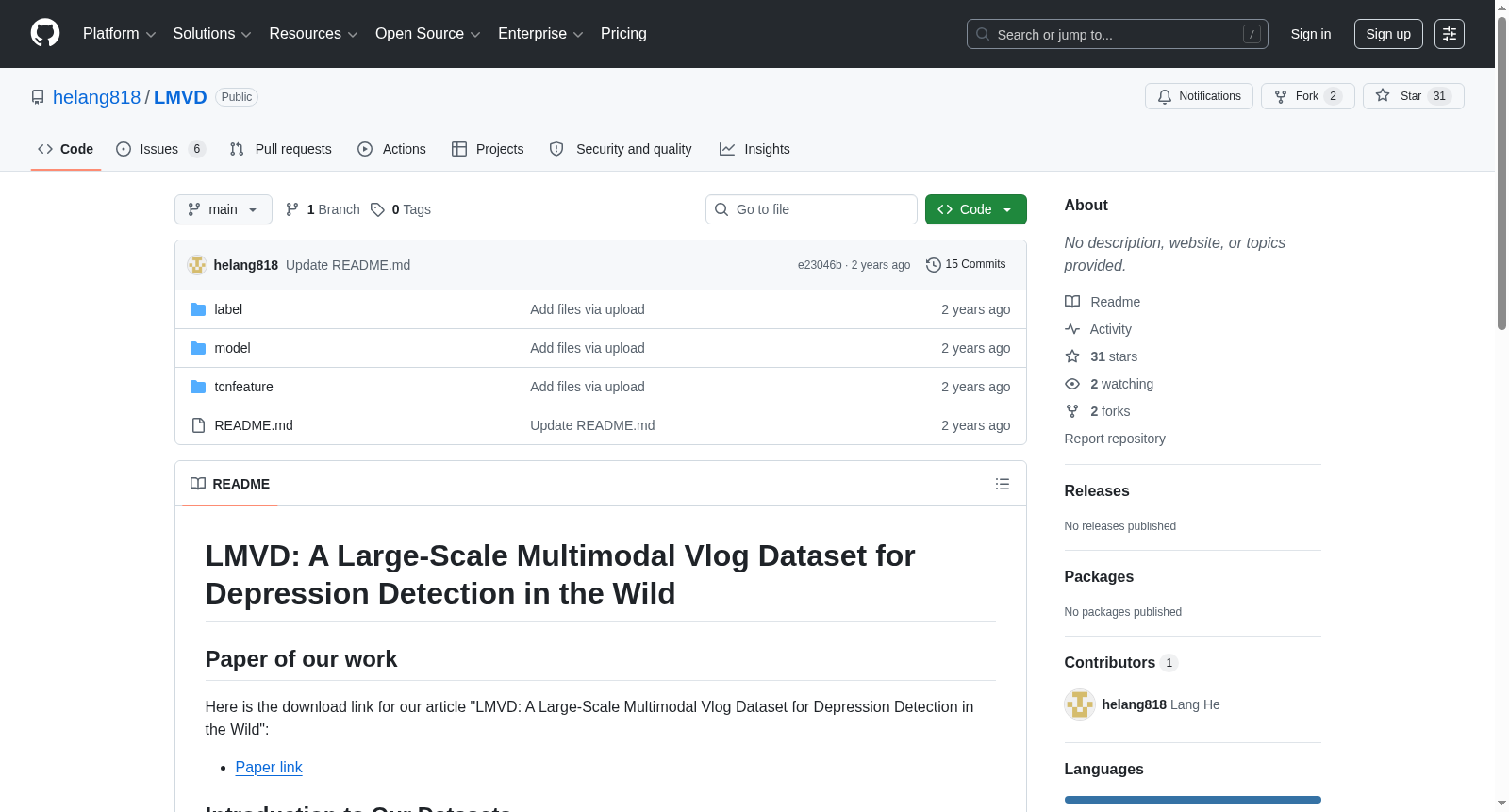
Task: Click the magnifier icon in Go to file
Action: tap(721, 209)
